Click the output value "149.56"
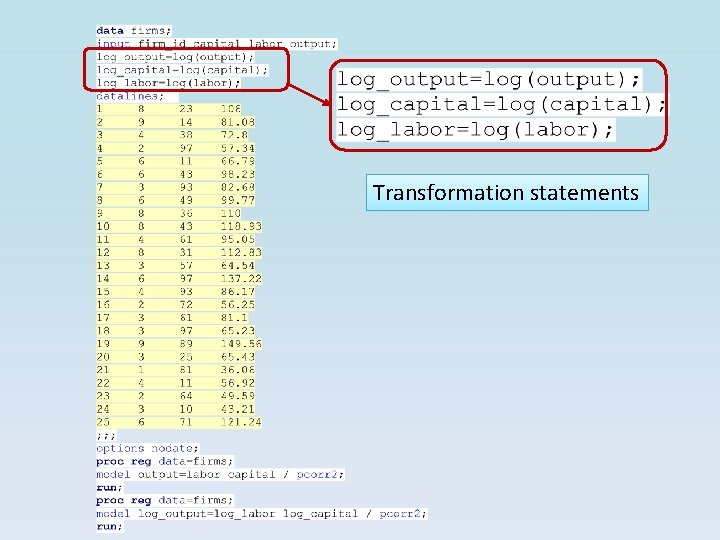This screenshot has height=540, width=720. coord(241,344)
